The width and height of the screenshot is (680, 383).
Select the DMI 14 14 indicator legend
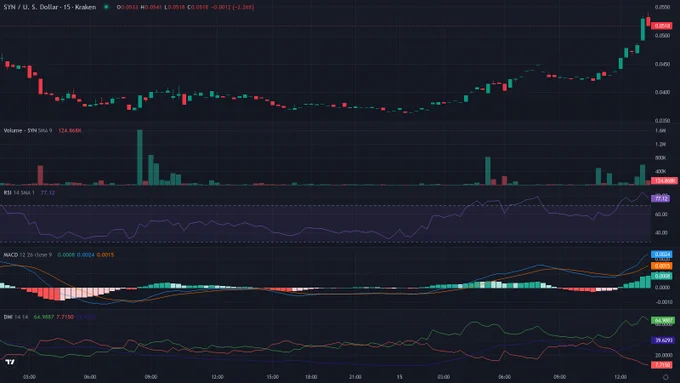point(16,317)
